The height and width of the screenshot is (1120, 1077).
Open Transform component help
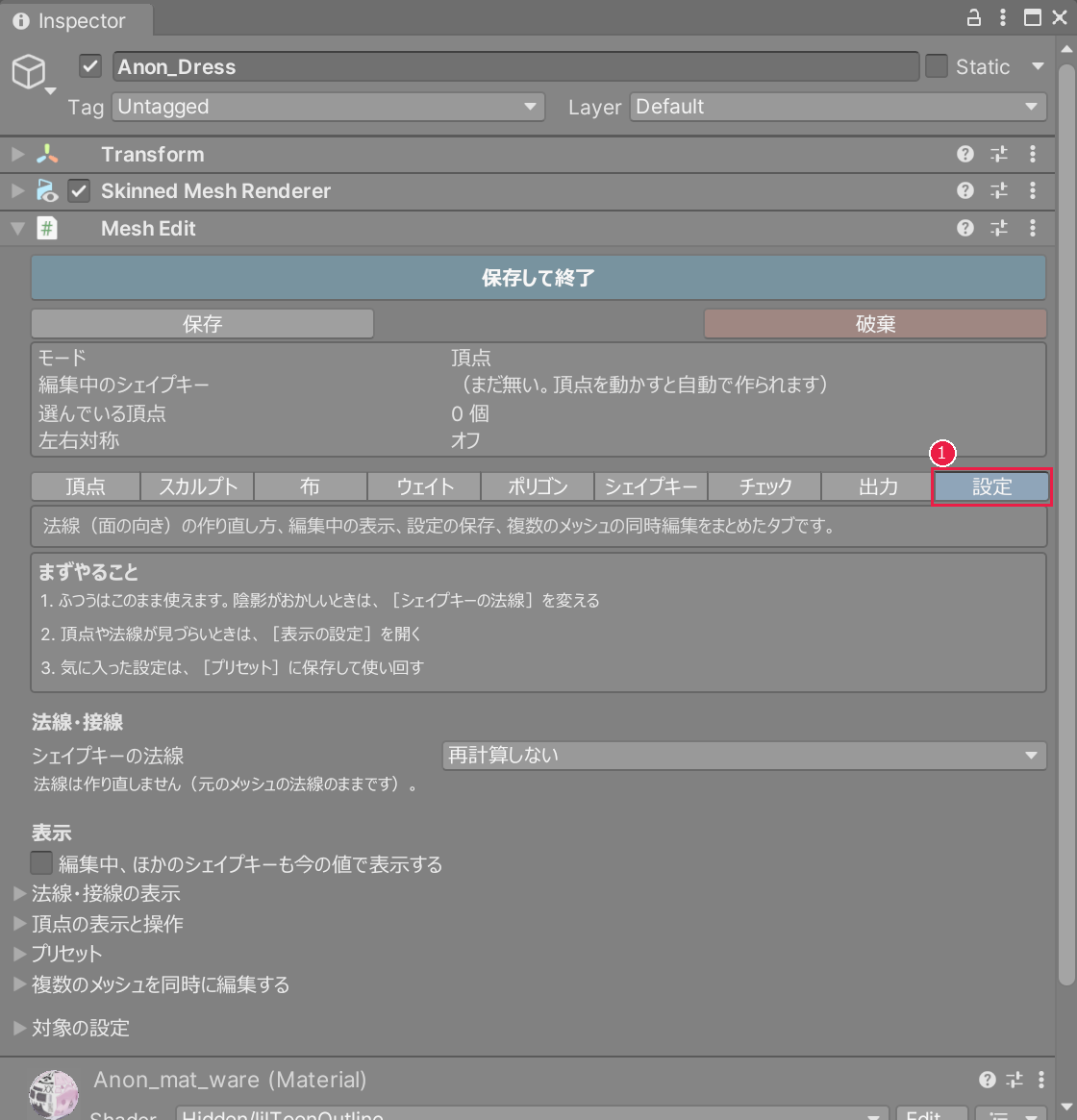(x=964, y=154)
